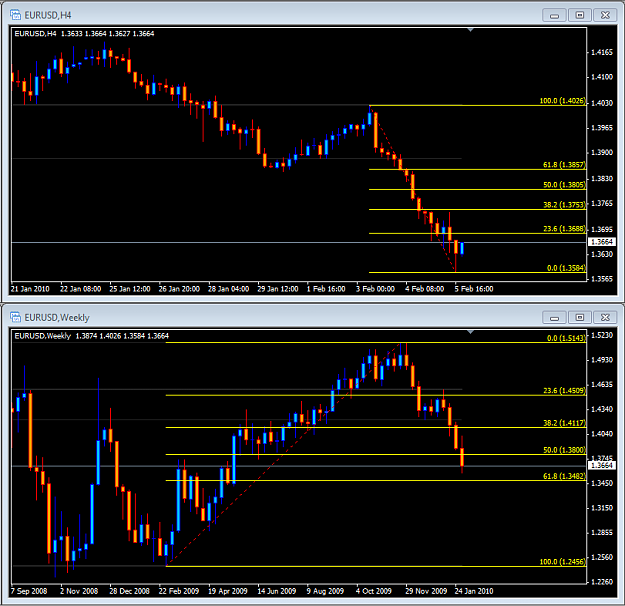Click the EURUSD,Weekly window chart icon
The height and width of the screenshot is (606, 625).
(x=15, y=317)
